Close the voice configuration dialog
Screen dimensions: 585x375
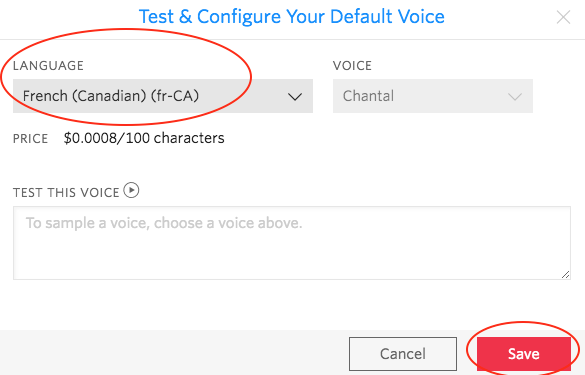click(563, 17)
